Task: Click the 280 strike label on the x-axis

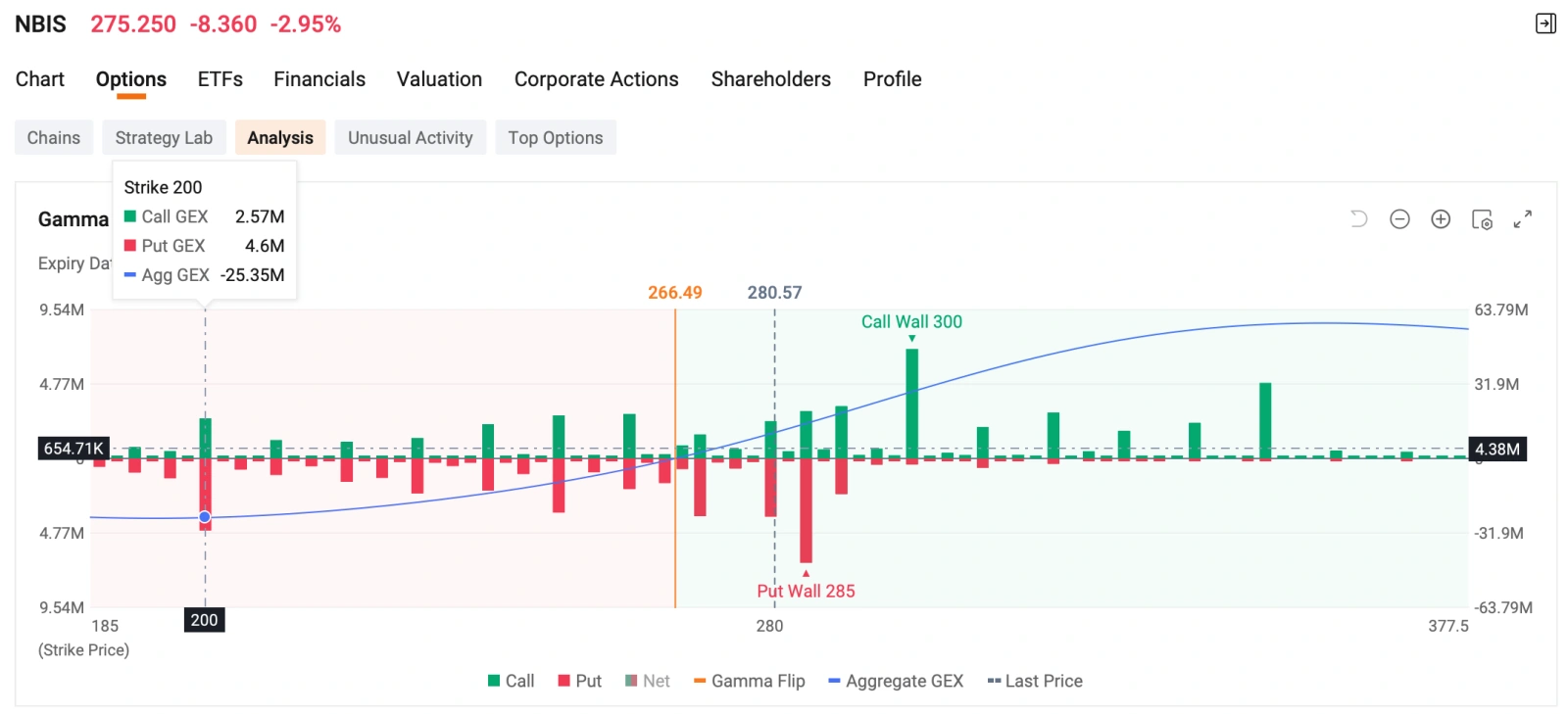Action: coord(769,626)
